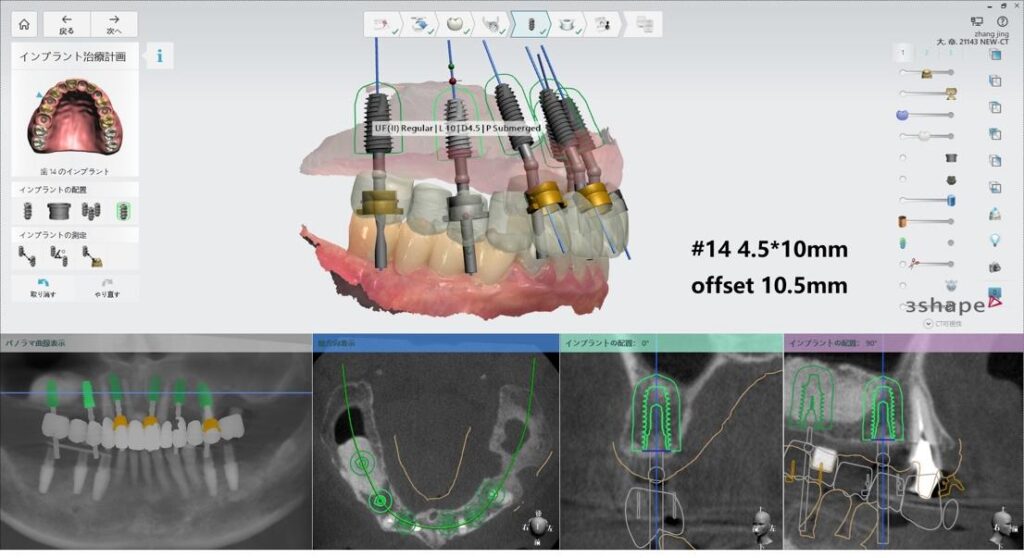The width and height of the screenshot is (1024, 558).
Task: Open the blue info icon beside インプラント治療計画
Action: [159, 56]
